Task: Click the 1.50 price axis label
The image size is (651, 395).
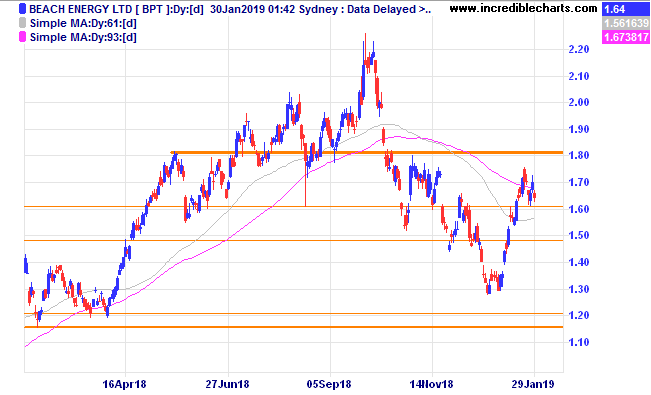Action: coord(578,236)
